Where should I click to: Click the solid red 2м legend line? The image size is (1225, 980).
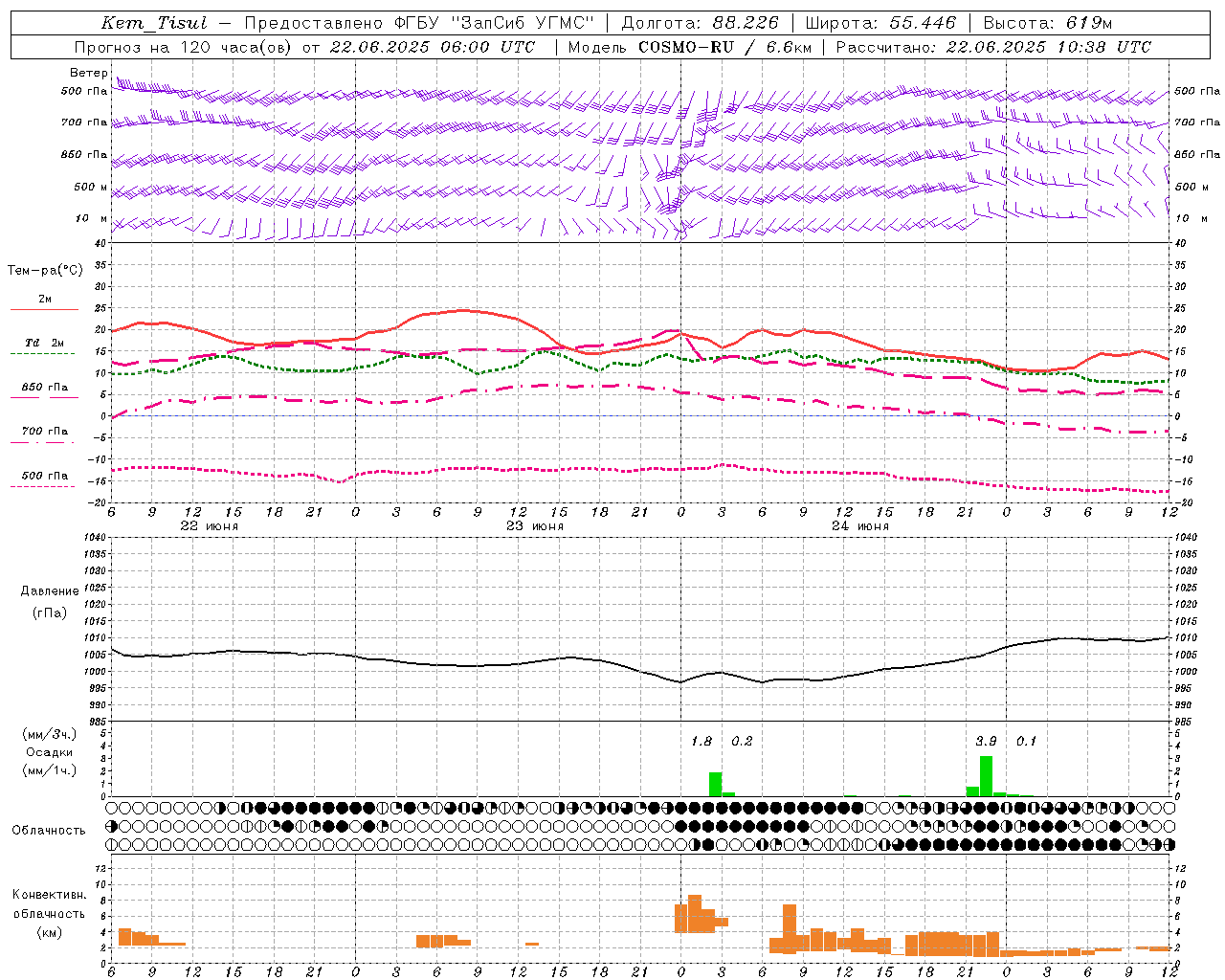(44, 309)
